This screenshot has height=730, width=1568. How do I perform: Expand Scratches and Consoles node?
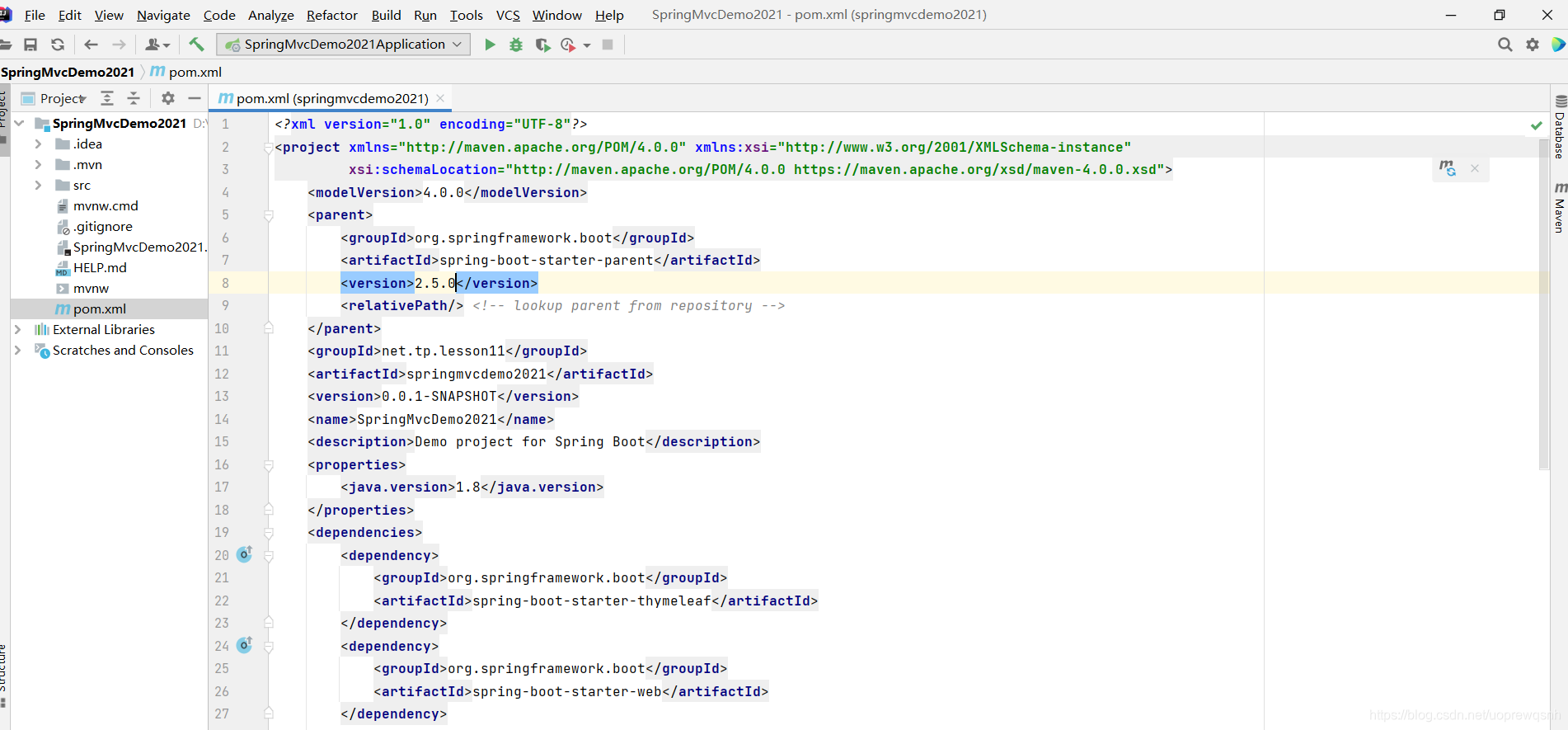[x=18, y=351]
